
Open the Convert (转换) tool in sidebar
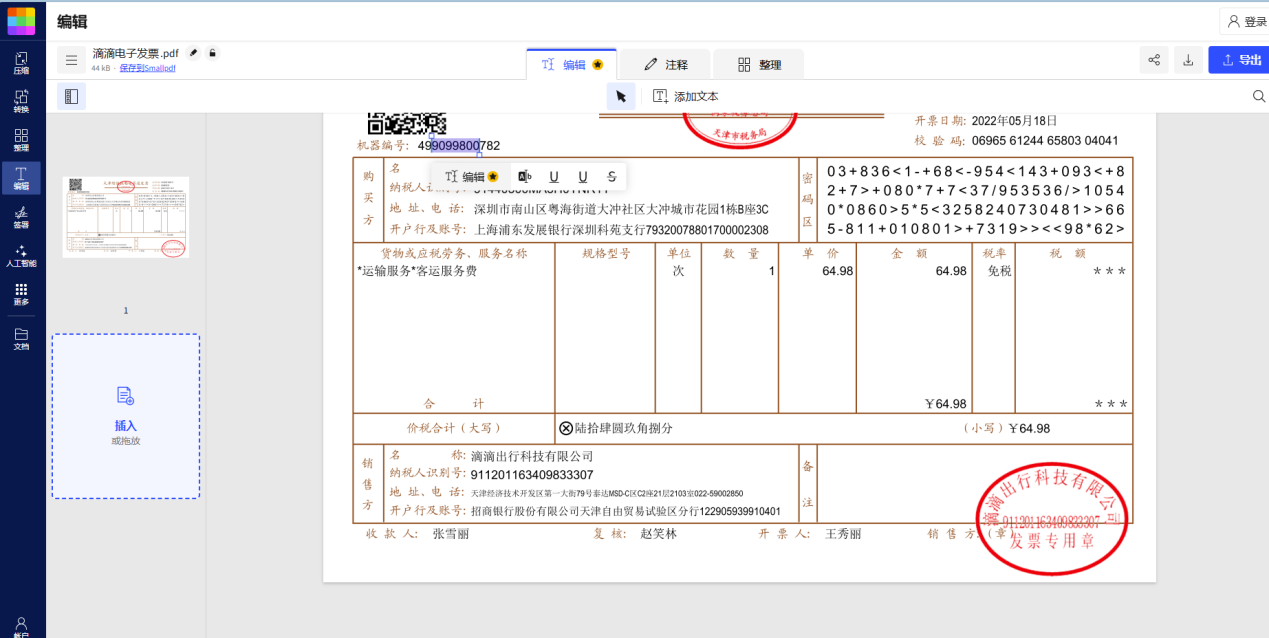click(21, 101)
